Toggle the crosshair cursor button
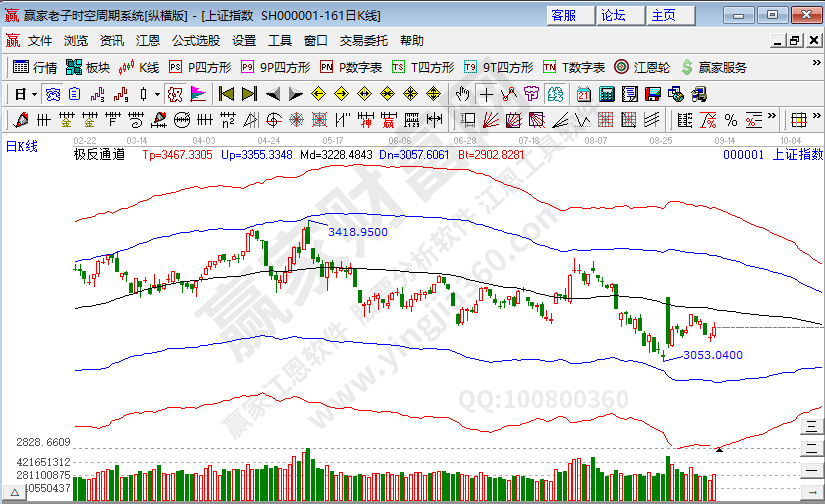The image size is (825, 504). tap(485, 94)
